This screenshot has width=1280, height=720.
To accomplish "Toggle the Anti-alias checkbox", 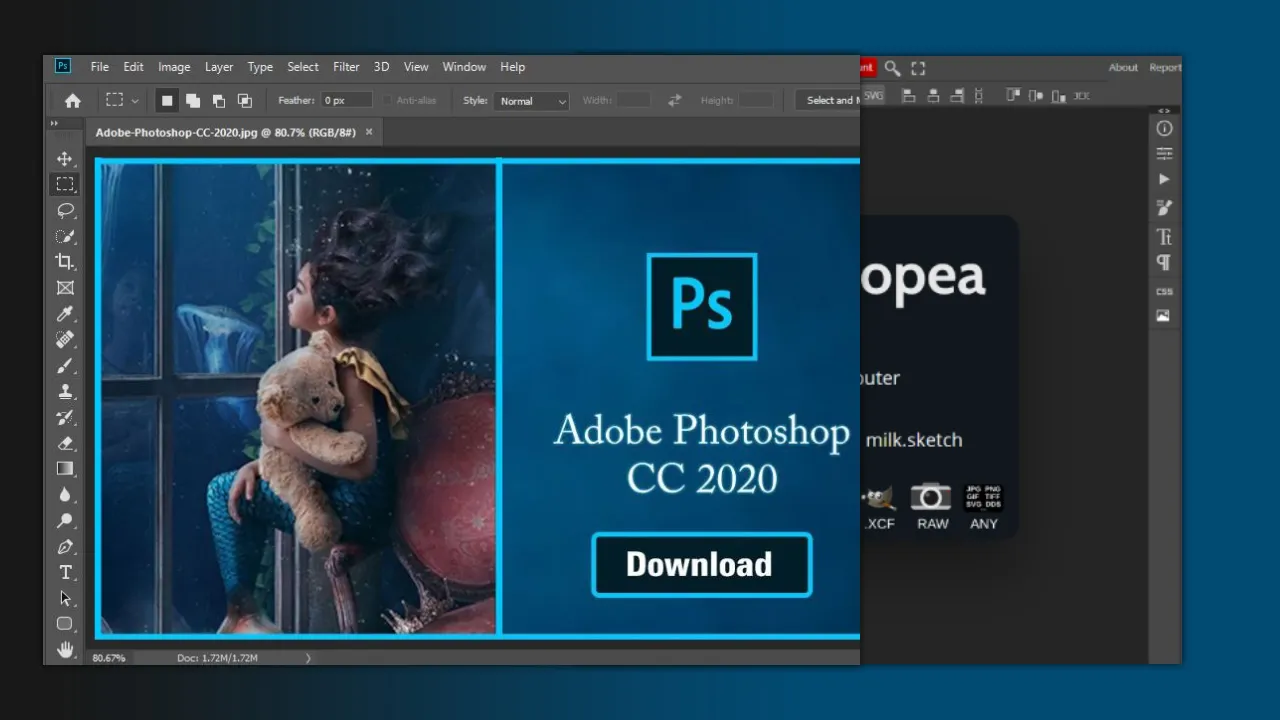I will [388, 101].
